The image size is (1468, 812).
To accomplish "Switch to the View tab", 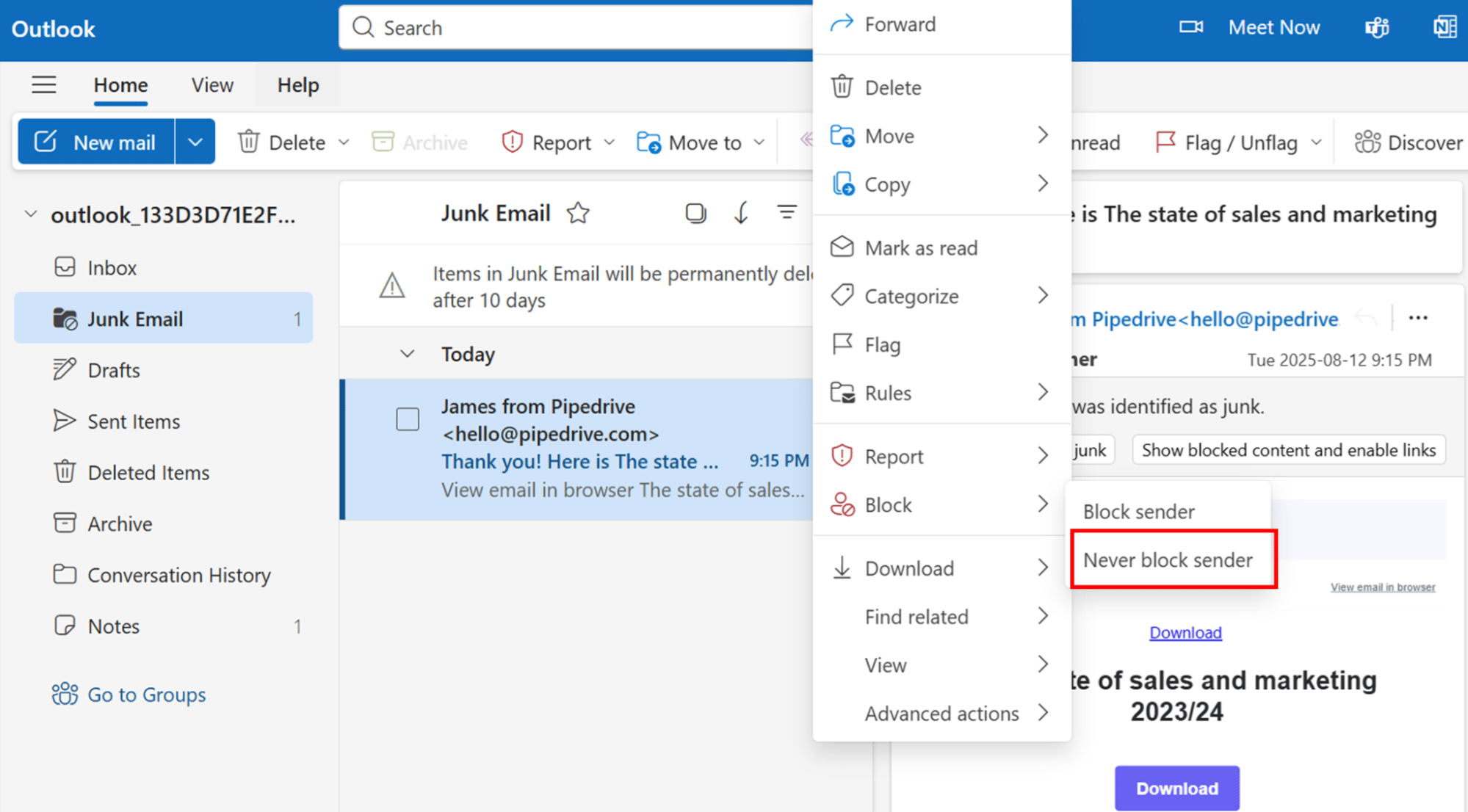I will (x=211, y=84).
